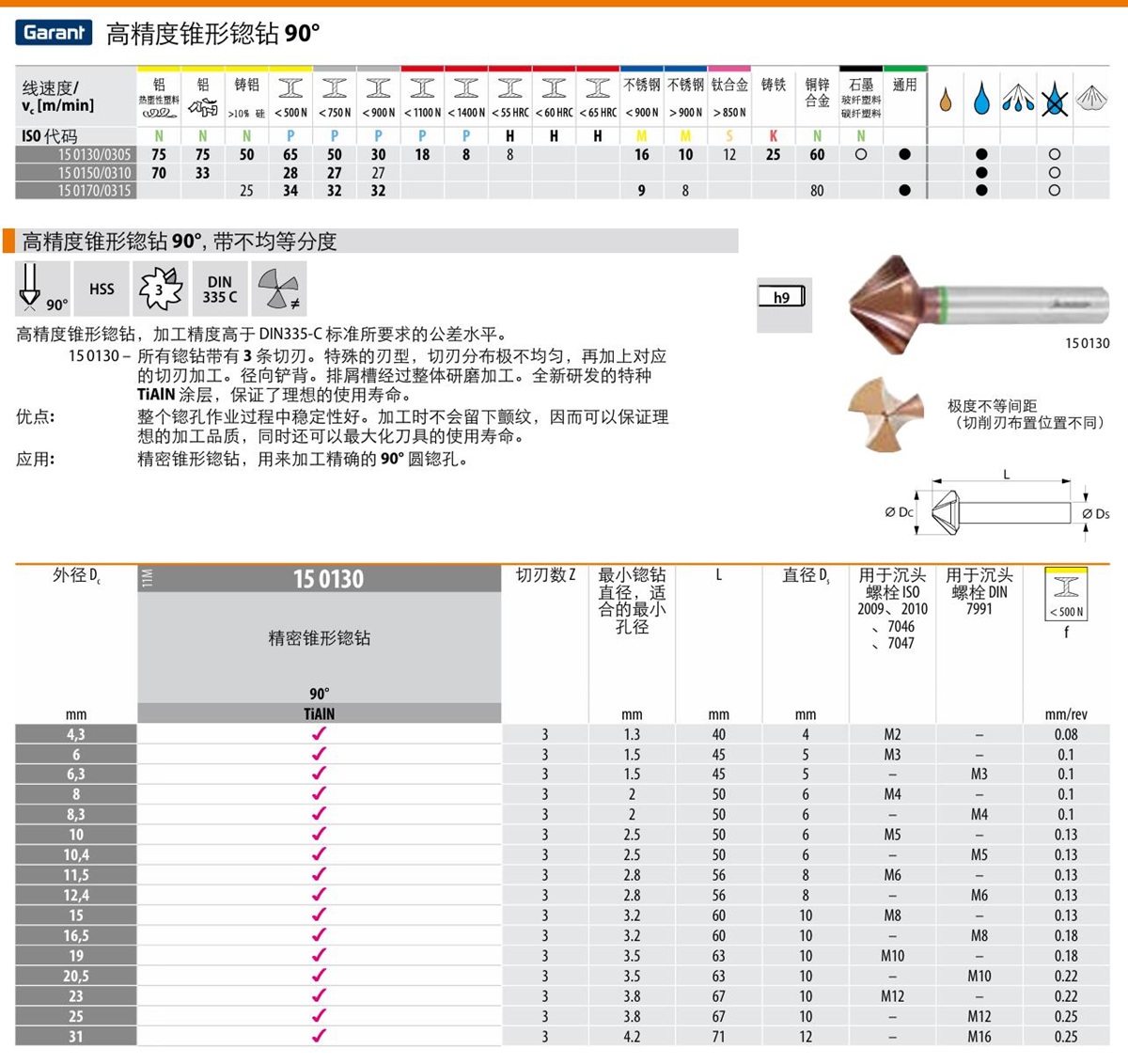This screenshot has height=1064, width=1128.
Task: Click the steel beam icon above < 750 N
Action: pyautogui.click(x=335, y=88)
